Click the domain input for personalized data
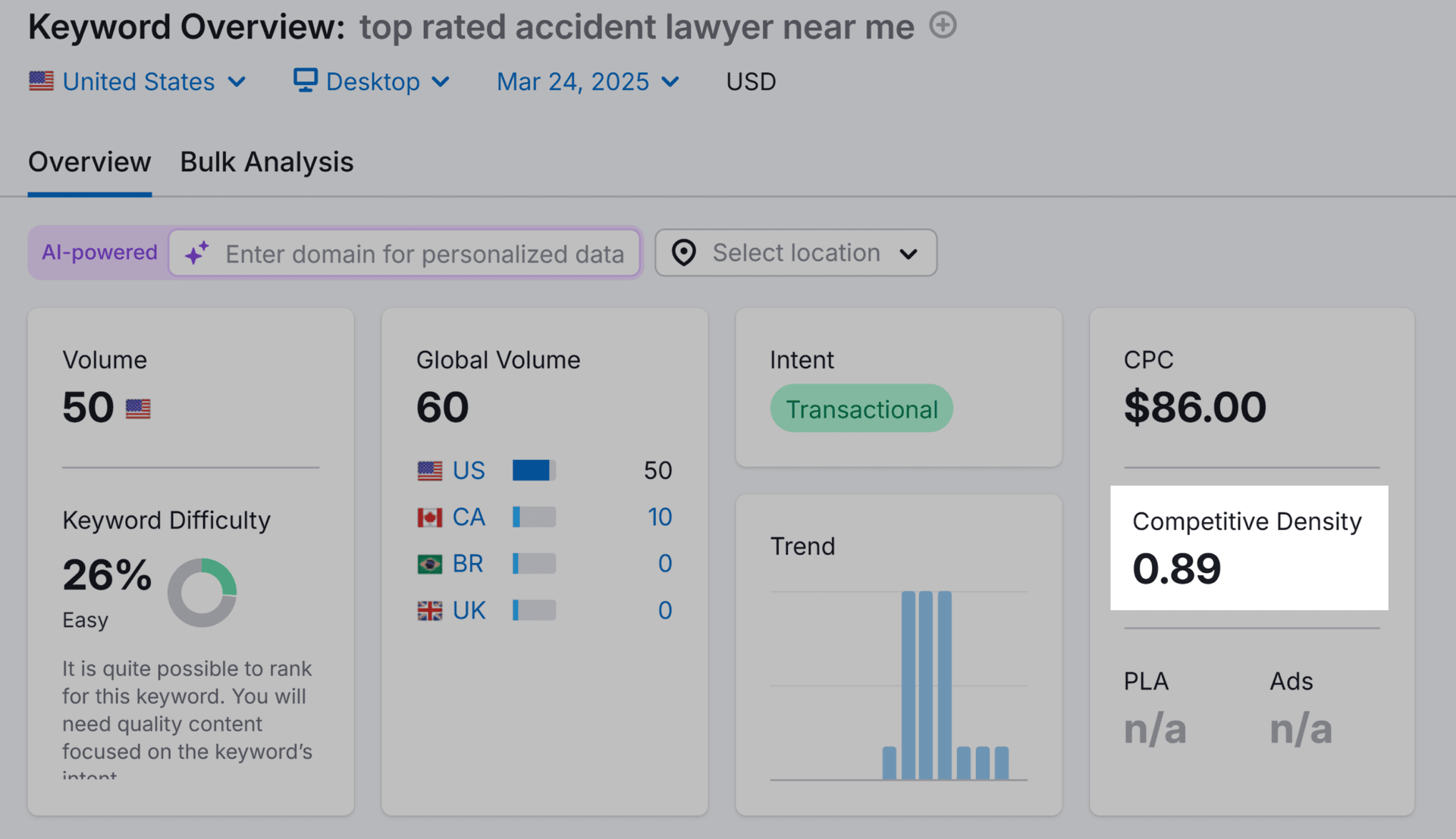Screen dimensions: 1456x839 [425, 254]
